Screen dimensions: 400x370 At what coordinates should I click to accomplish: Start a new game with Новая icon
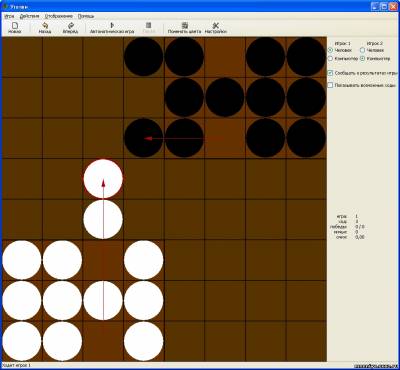pyautogui.click(x=15, y=28)
